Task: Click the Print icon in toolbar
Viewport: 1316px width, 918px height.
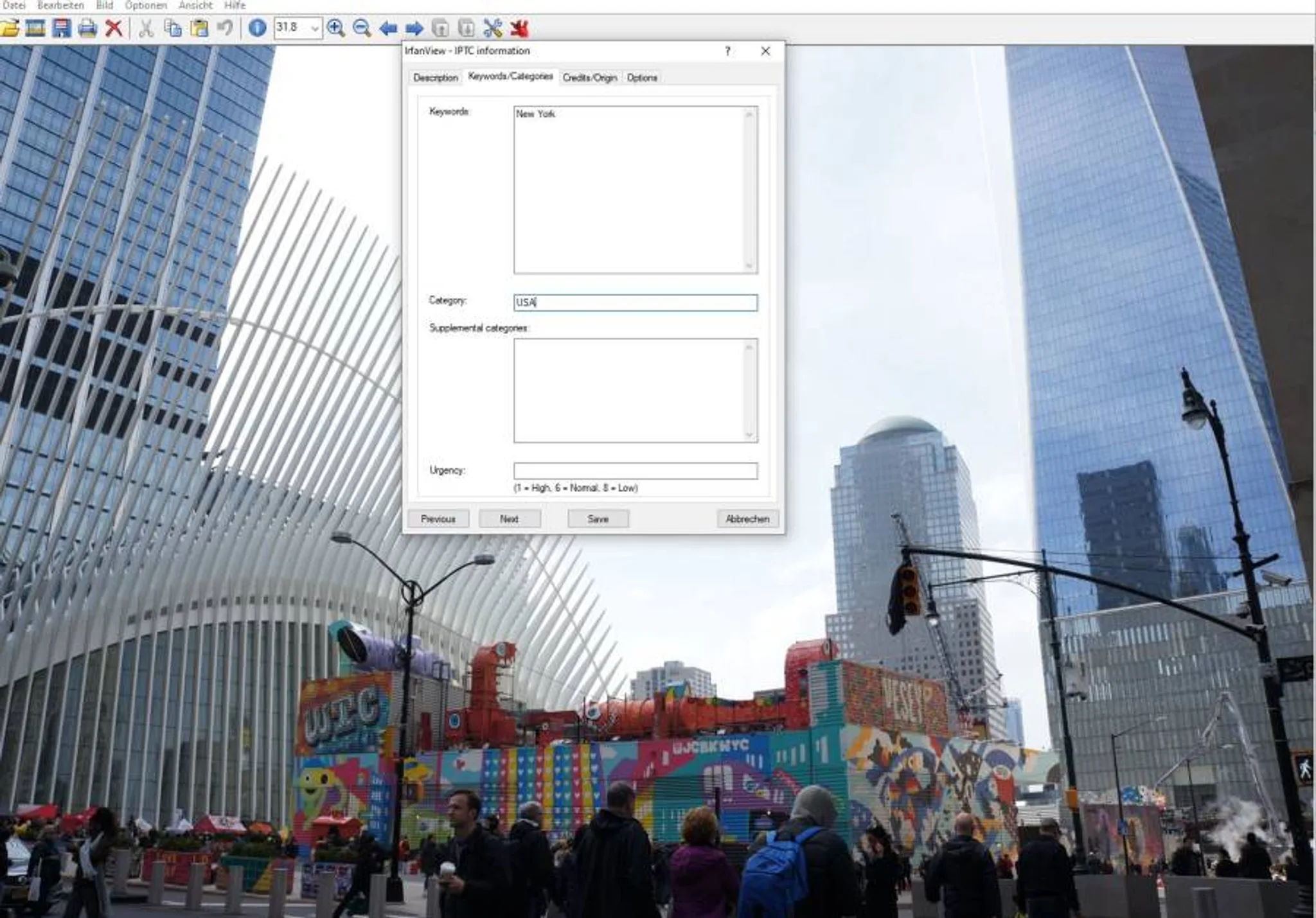Action: (x=87, y=28)
